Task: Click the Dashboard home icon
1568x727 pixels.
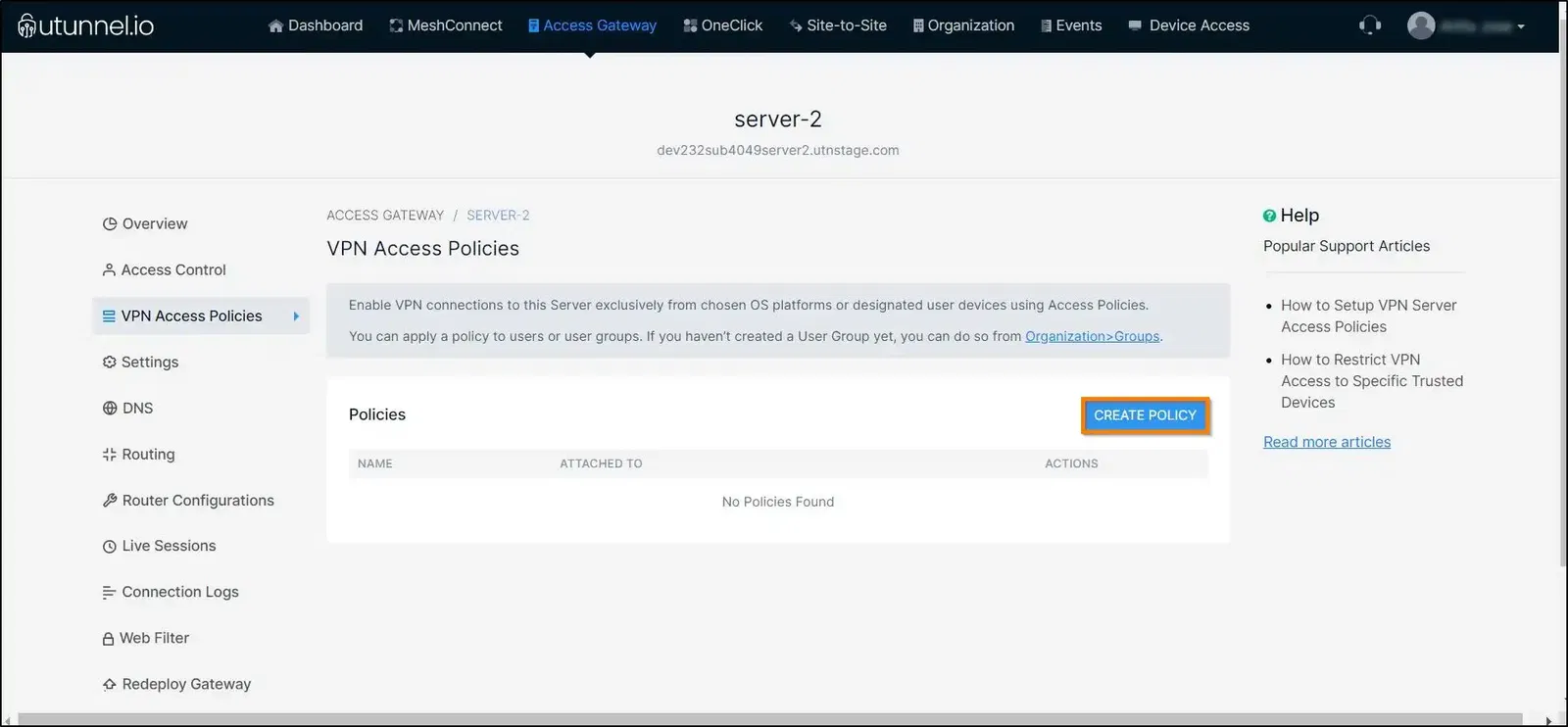Action: (x=275, y=25)
